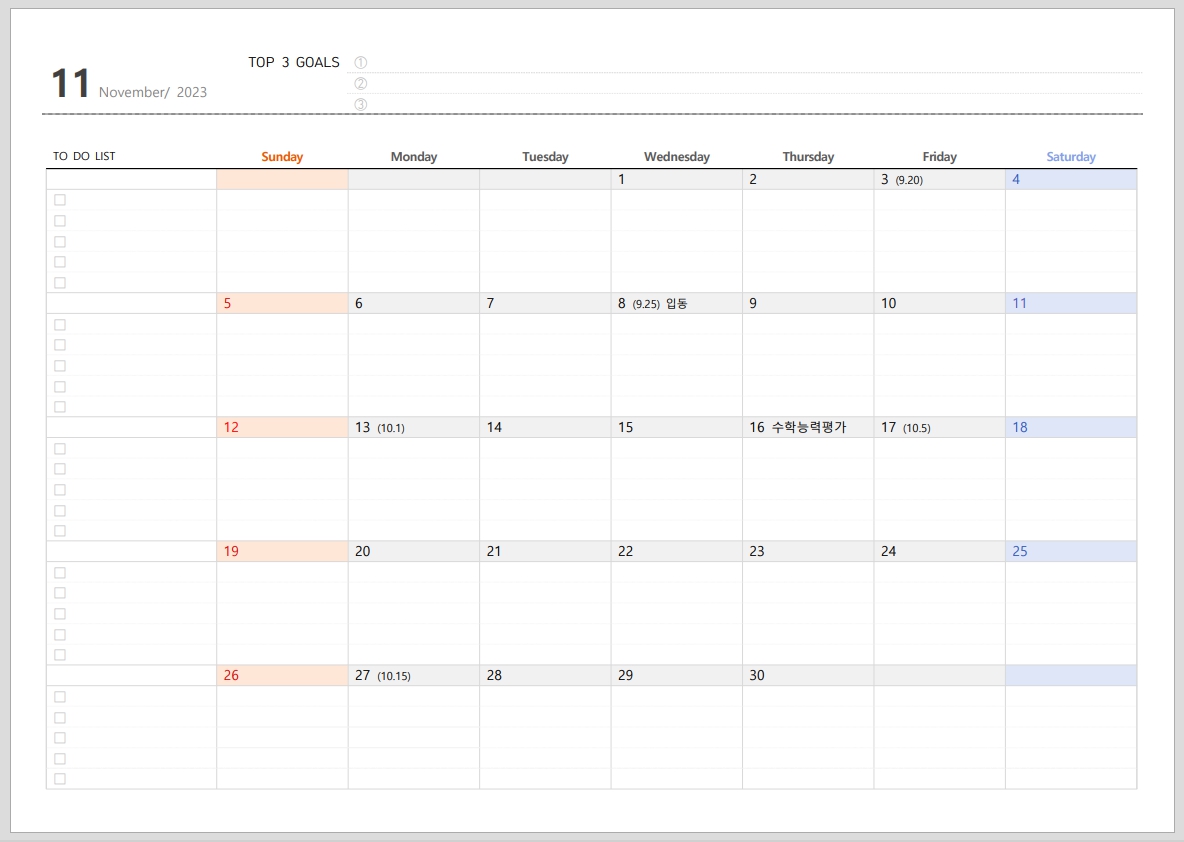1184x842 pixels.
Task: Click the Wednesday column header
Action: pos(677,157)
